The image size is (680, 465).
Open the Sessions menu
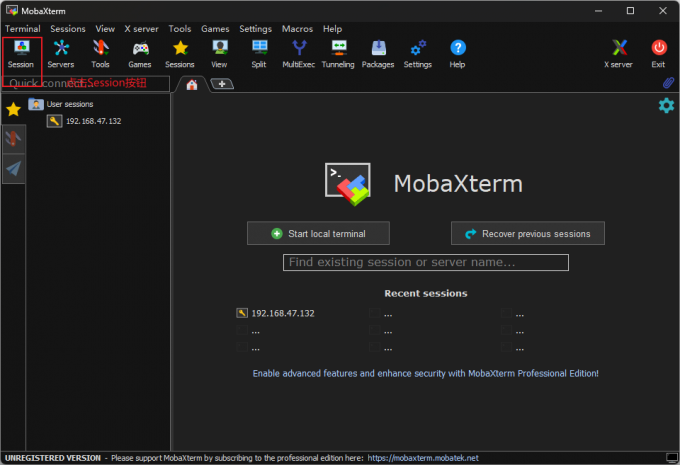point(68,29)
